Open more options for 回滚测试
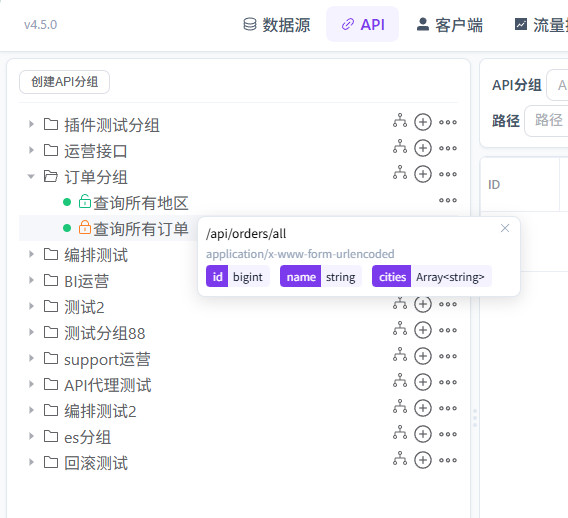 448,461
